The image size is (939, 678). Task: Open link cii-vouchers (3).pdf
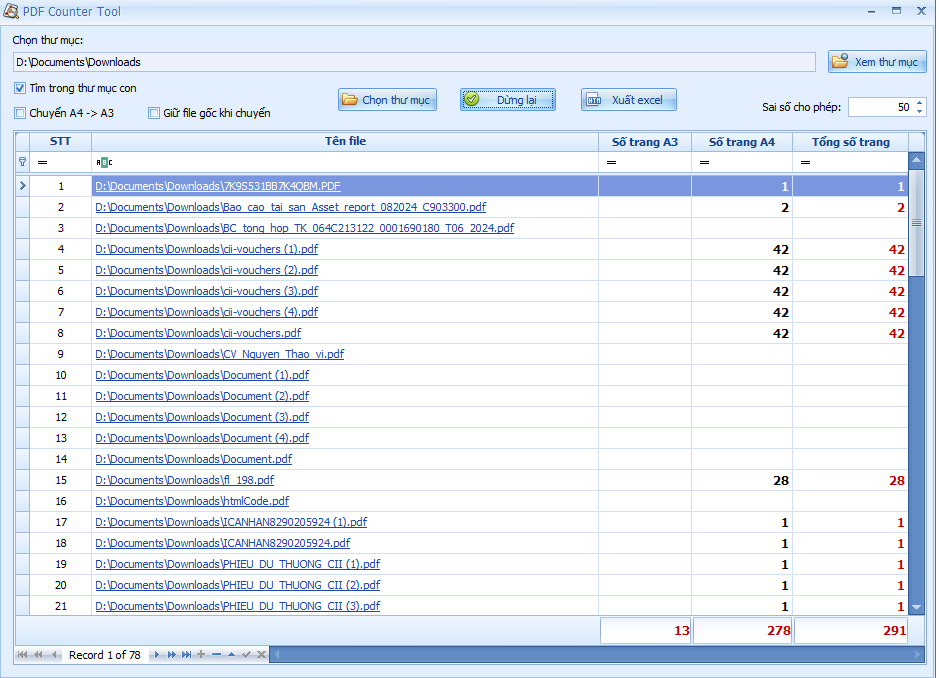point(207,291)
